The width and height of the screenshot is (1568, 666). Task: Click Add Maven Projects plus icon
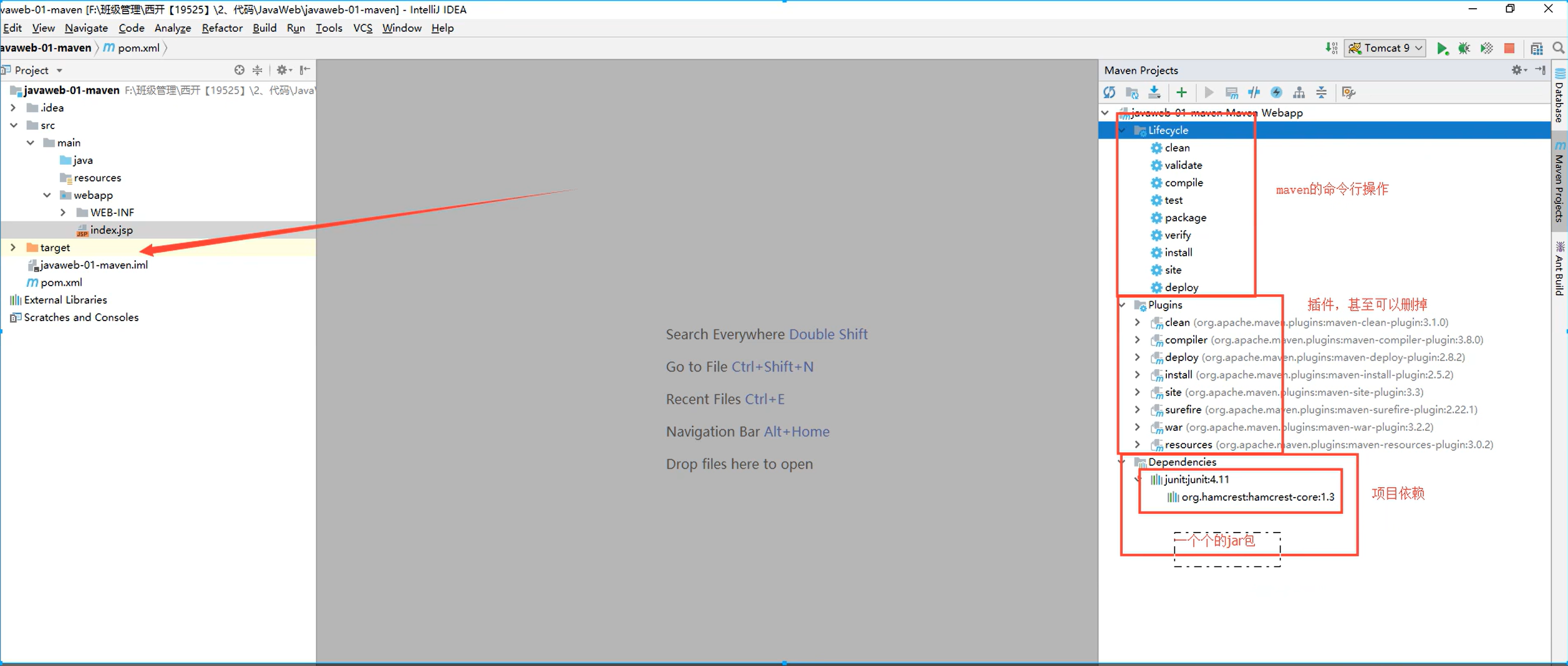coord(1181,92)
